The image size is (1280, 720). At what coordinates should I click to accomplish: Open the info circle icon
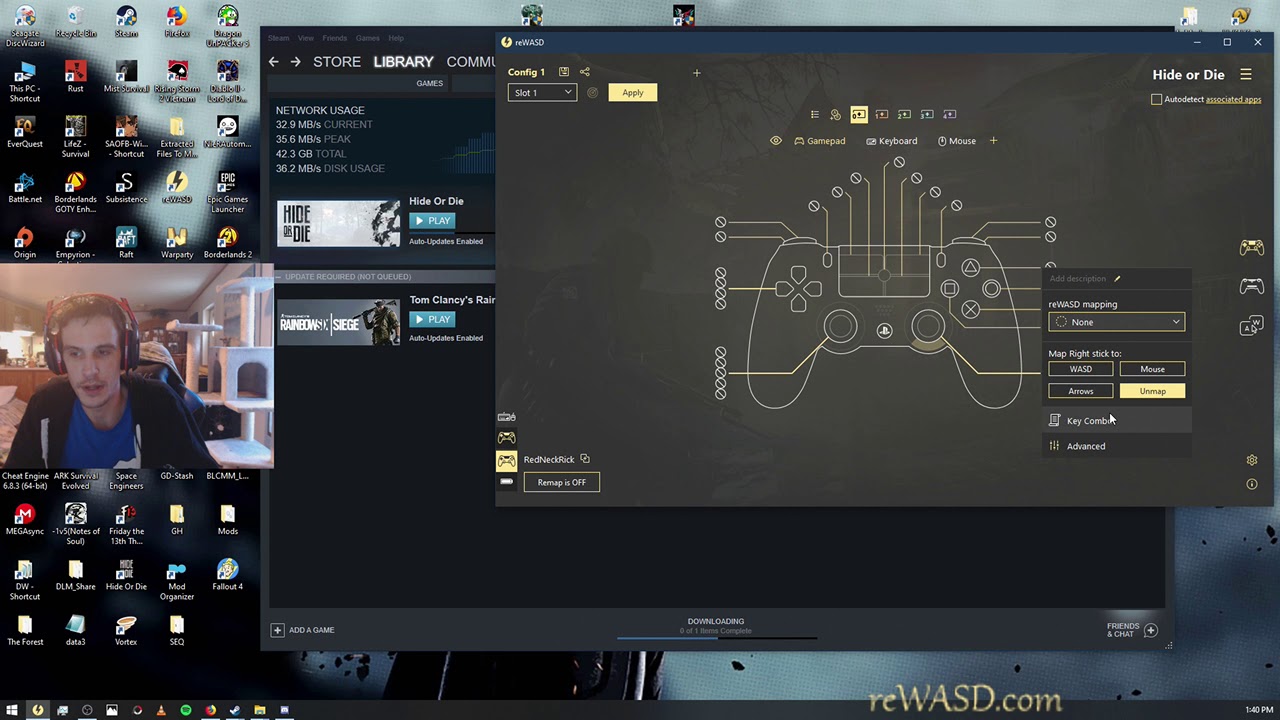pyautogui.click(x=1252, y=484)
